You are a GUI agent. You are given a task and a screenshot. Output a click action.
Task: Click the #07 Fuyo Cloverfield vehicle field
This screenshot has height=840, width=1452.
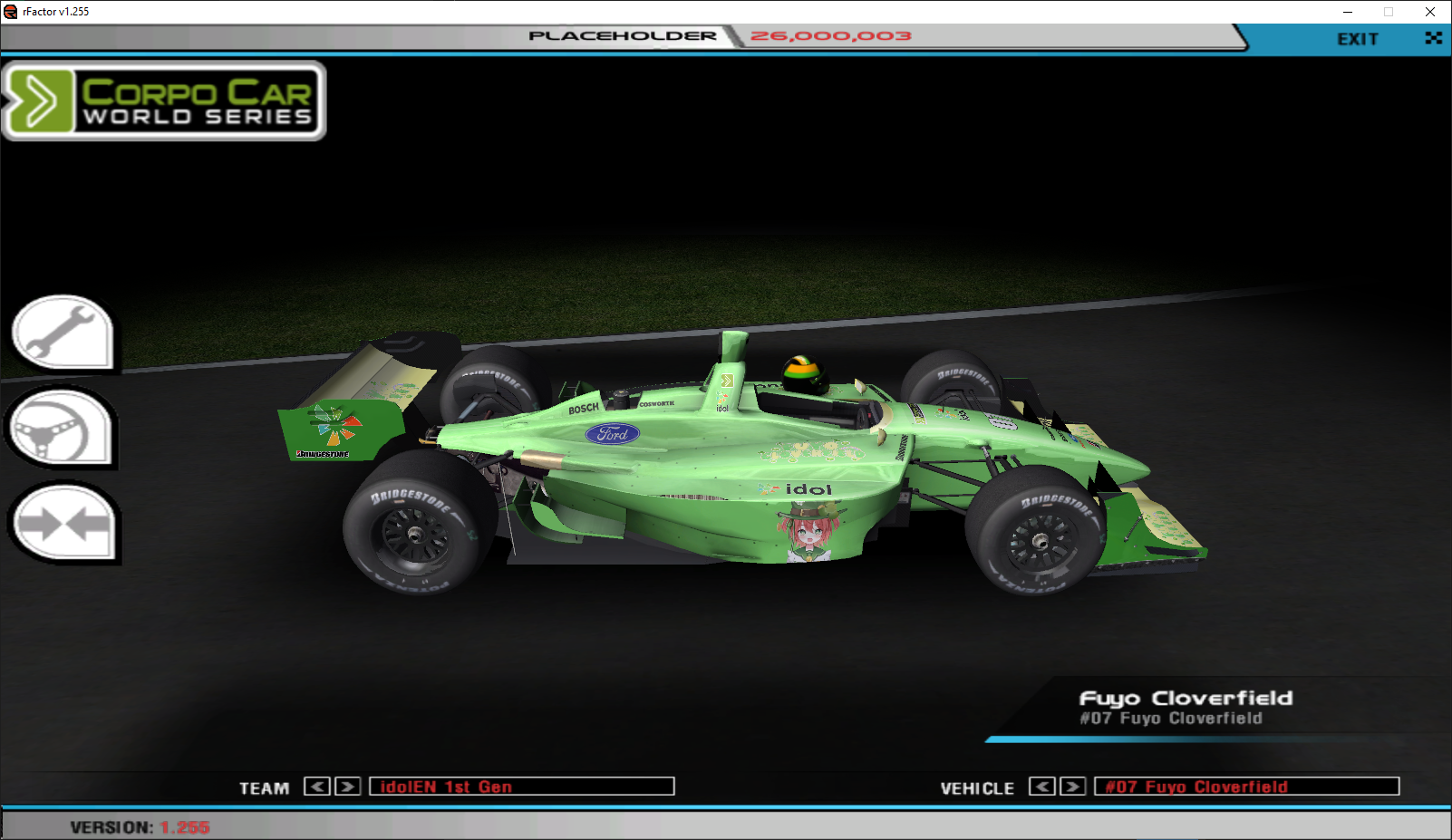[1247, 787]
